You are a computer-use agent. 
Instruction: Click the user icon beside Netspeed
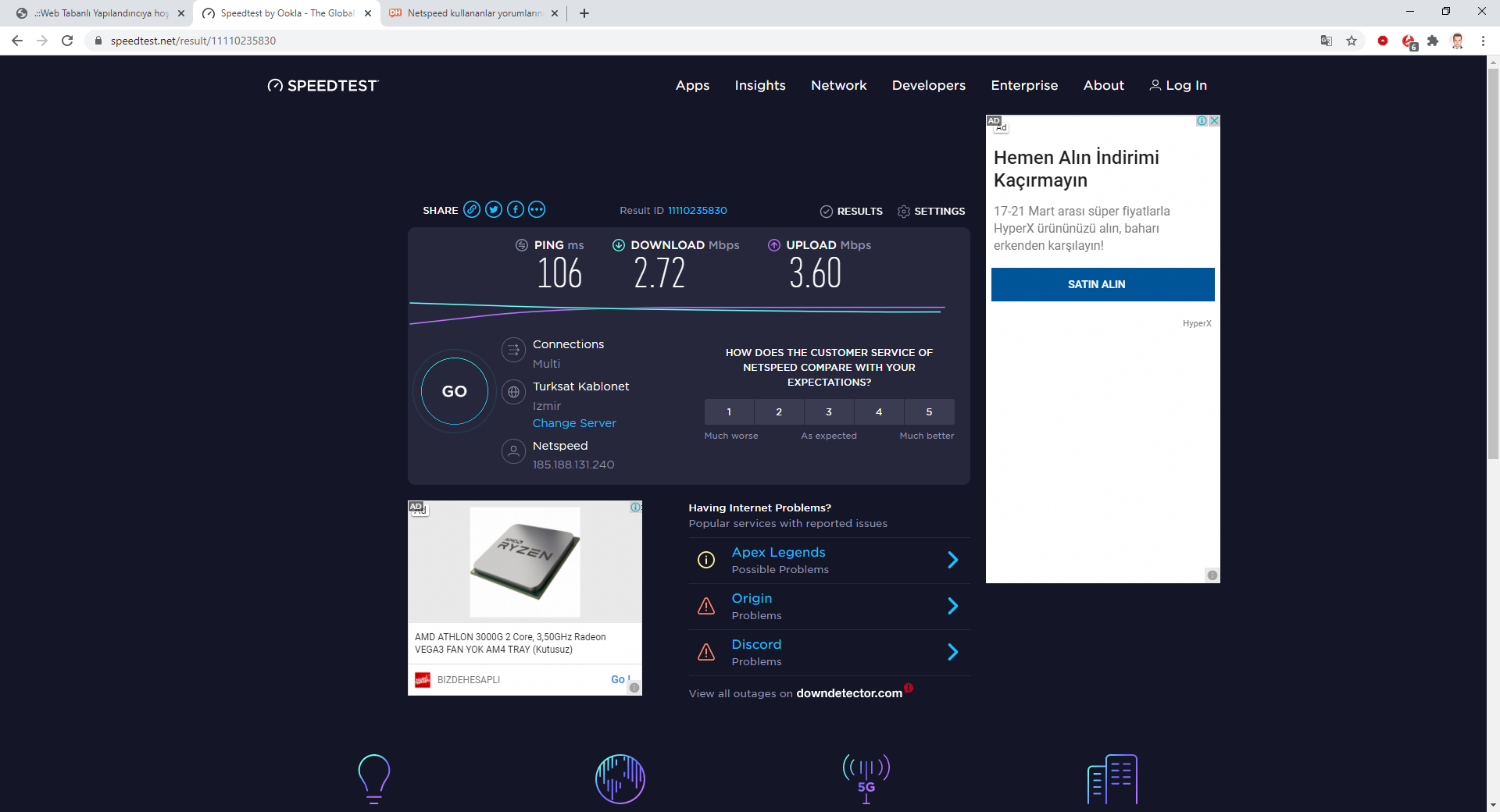(x=513, y=451)
